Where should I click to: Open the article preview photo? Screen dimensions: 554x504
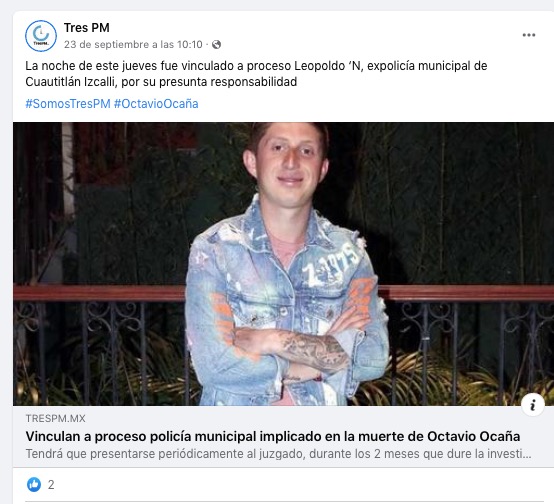click(283, 264)
